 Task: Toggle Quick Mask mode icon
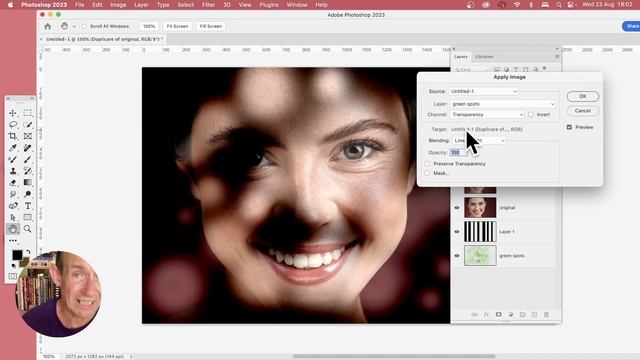click(x=13, y=276)
